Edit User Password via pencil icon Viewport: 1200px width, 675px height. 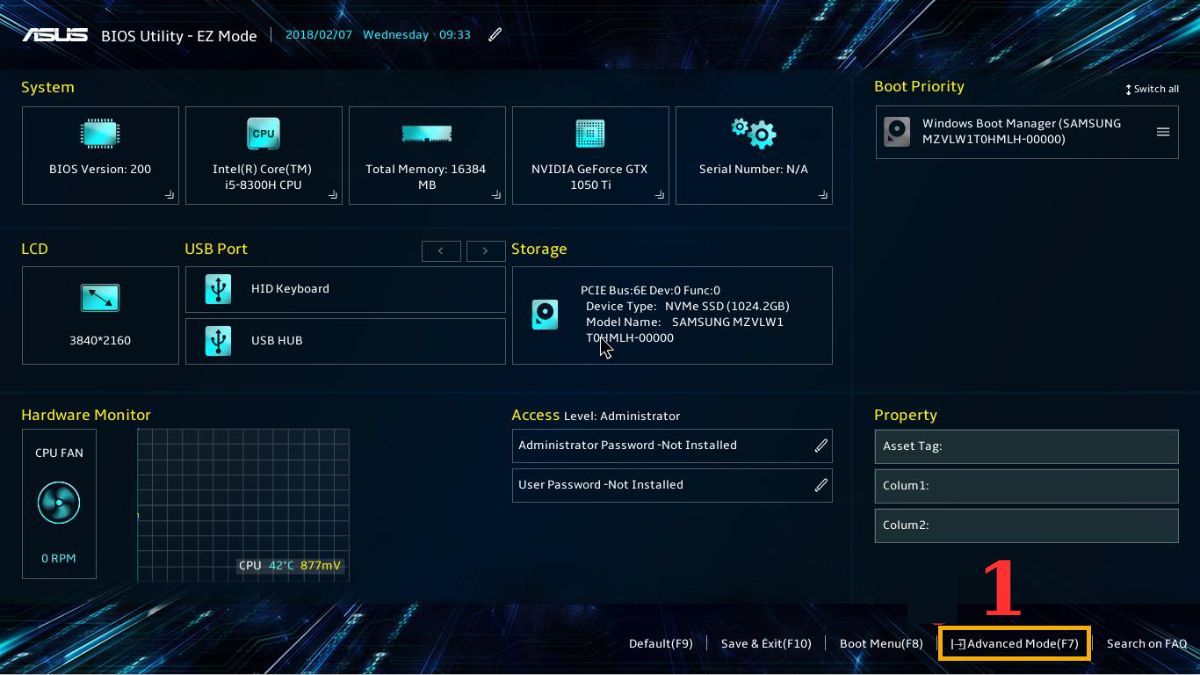(821, 485)
